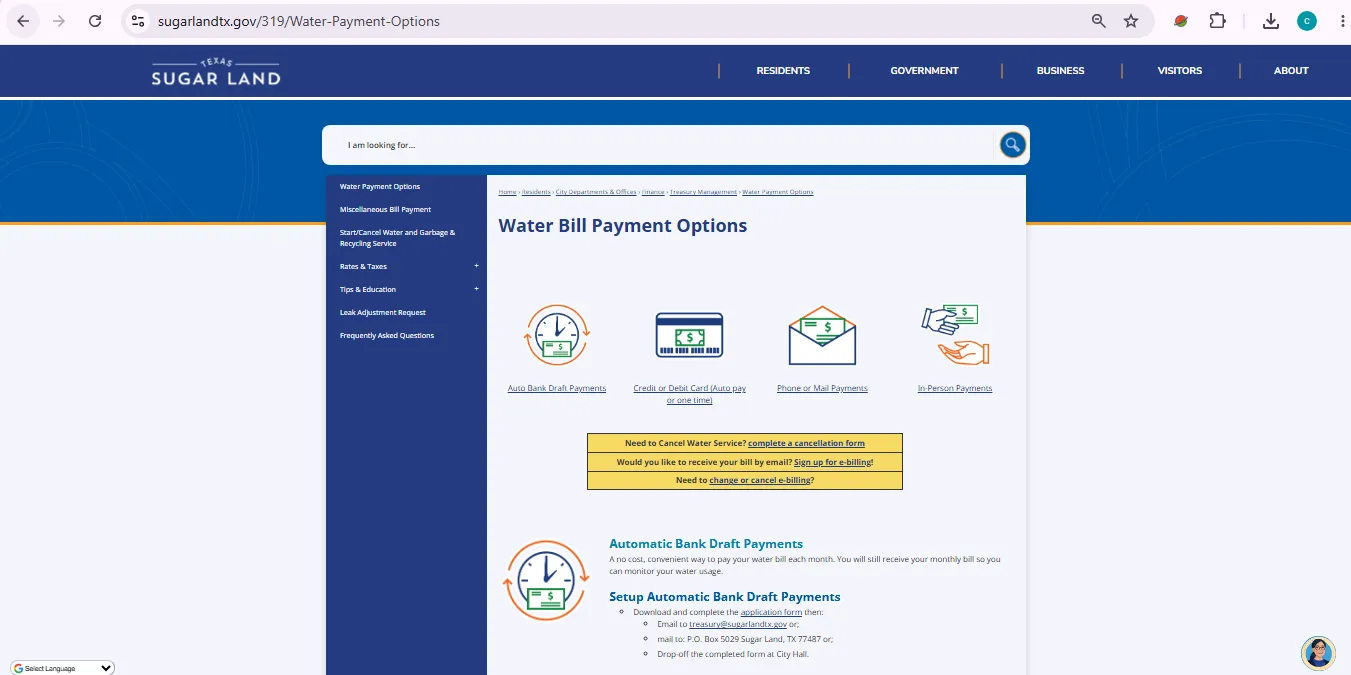The width and height of the screenshot is (1351, 675).
Task: Open the chat assistant avatar
Action: [1318, 653]
